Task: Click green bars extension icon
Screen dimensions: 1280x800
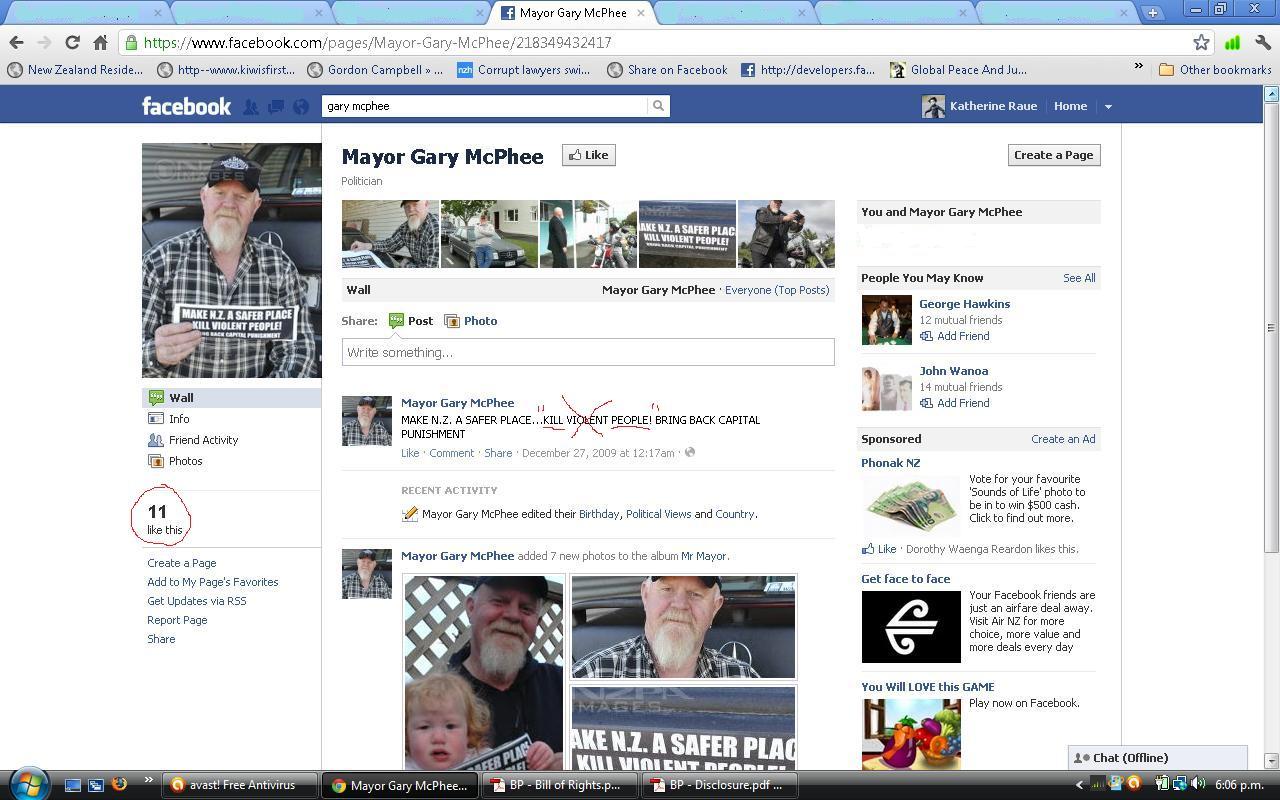Action: 1232,42
